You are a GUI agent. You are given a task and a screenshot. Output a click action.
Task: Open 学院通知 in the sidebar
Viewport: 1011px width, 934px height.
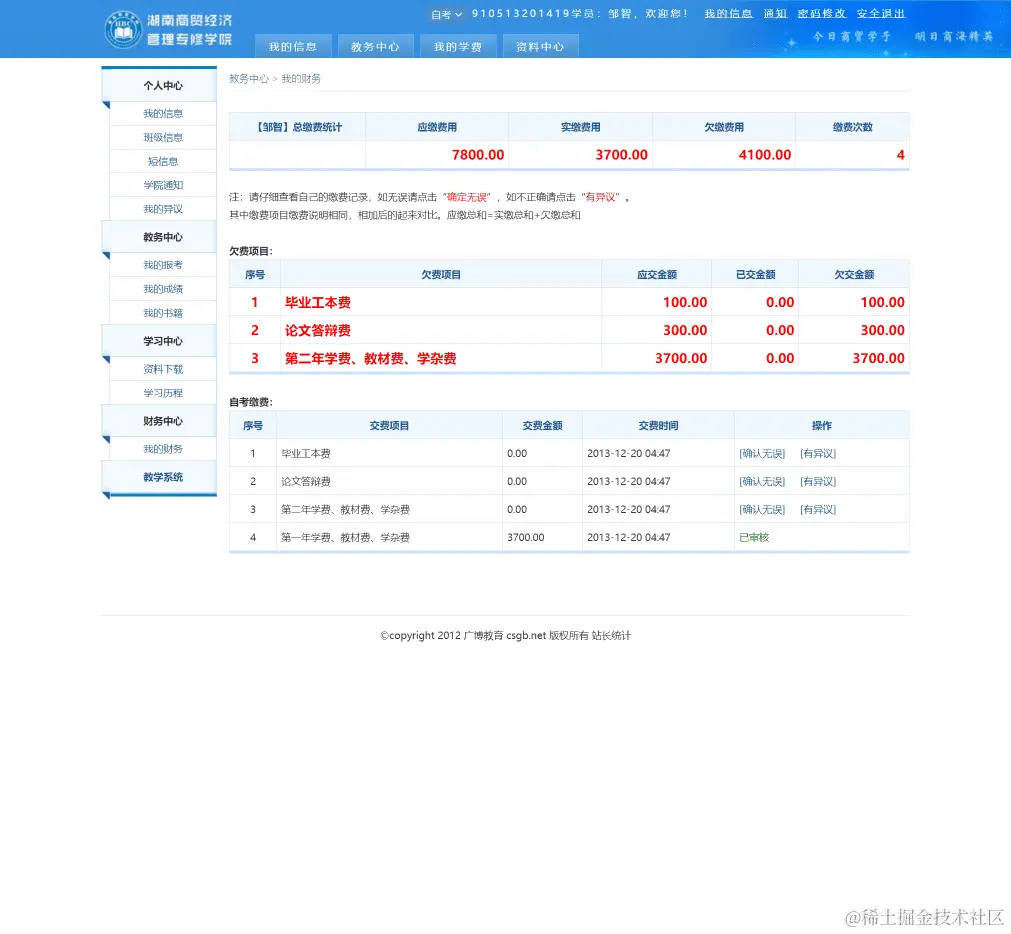click(163, 185)
